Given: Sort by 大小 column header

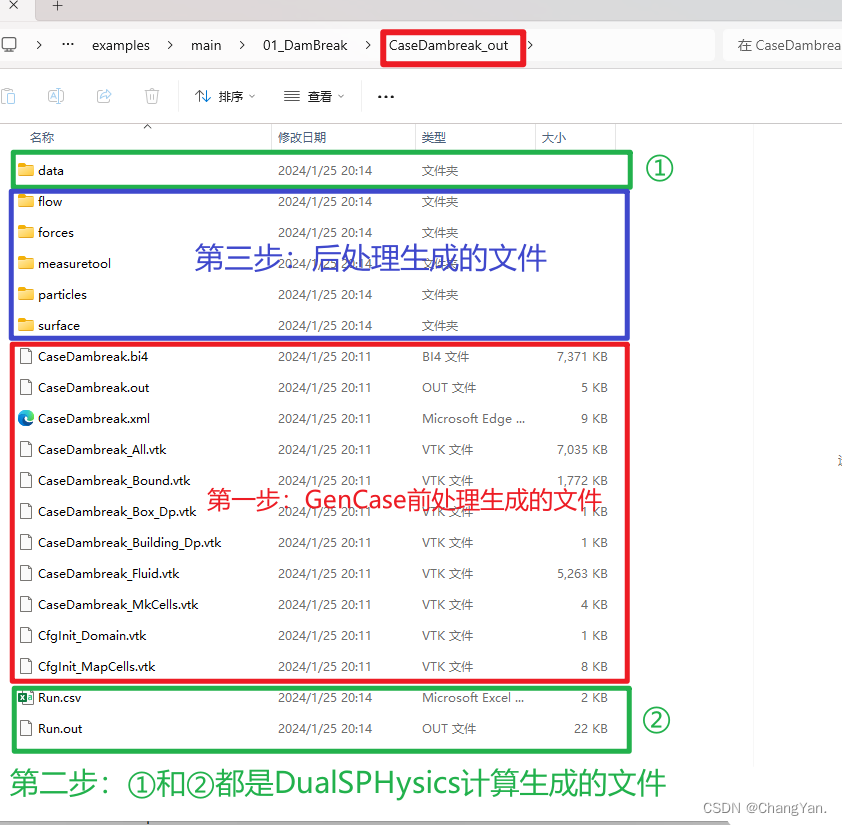Looking at the screenshot, I should coord(554,138).
